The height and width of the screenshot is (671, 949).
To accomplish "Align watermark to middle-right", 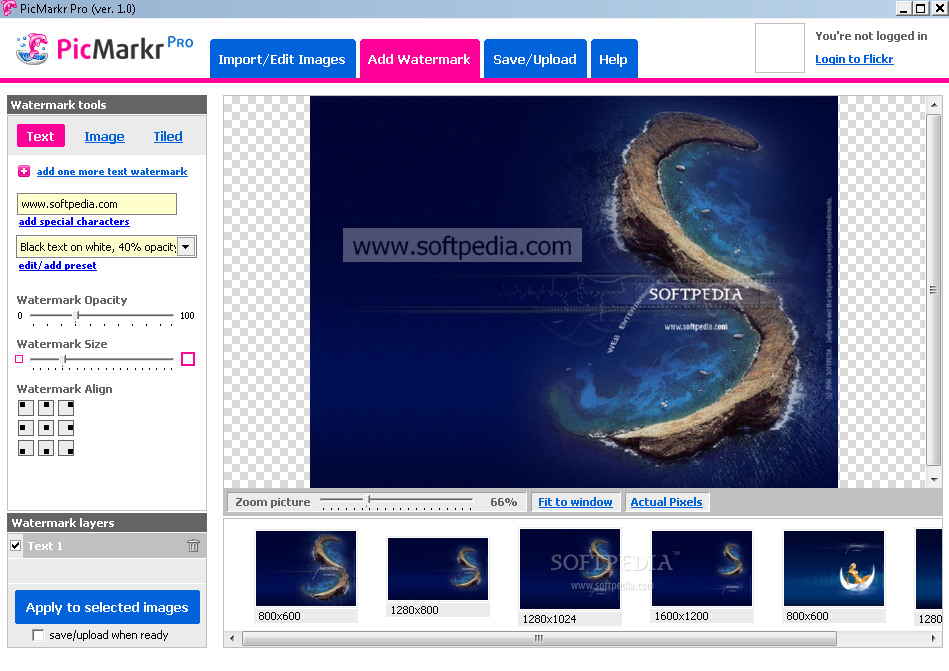I will click(66, 428).
